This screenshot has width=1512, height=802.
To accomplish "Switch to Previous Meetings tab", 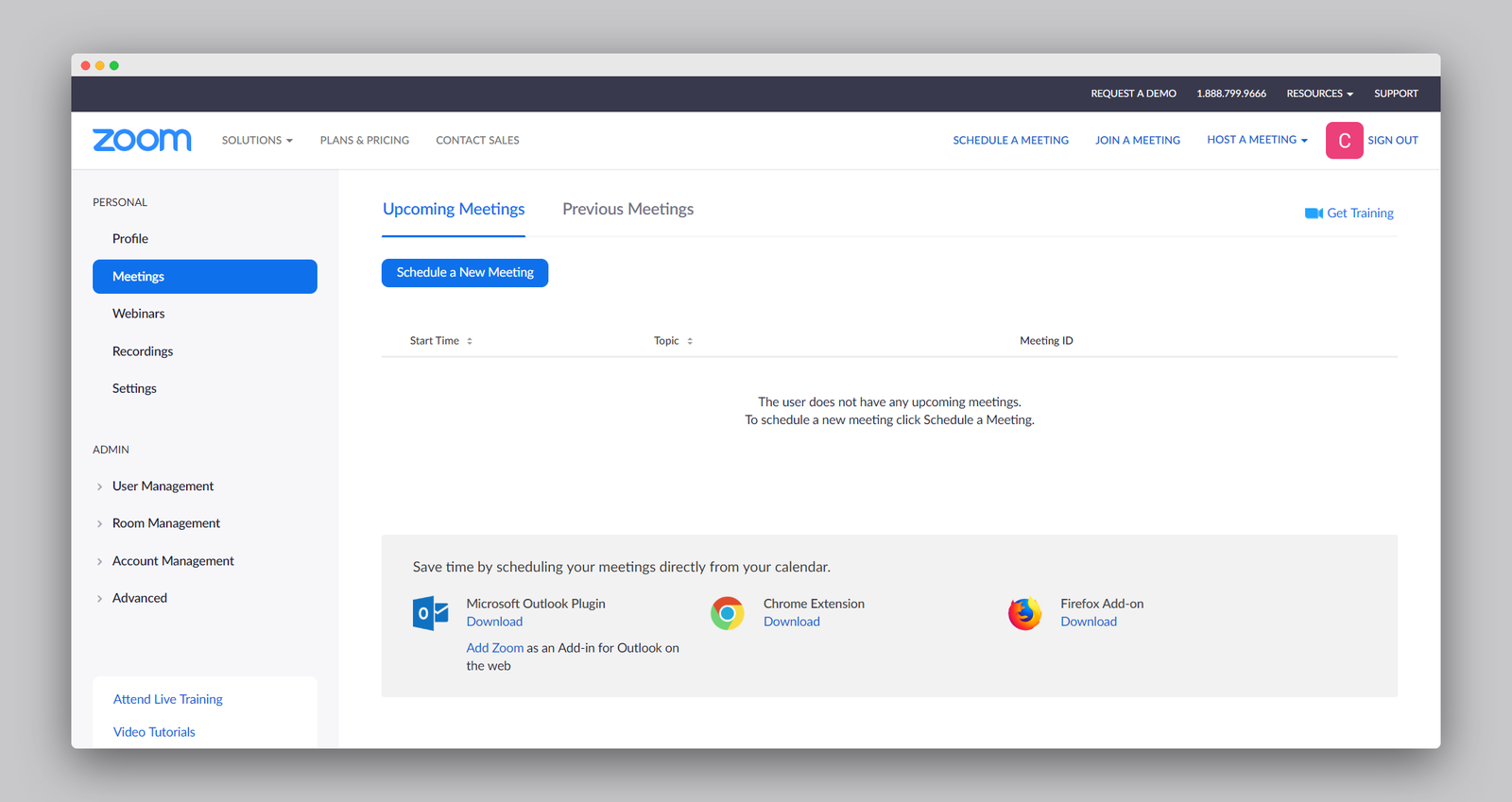I will pyautogui.click(x=628, y=210).
